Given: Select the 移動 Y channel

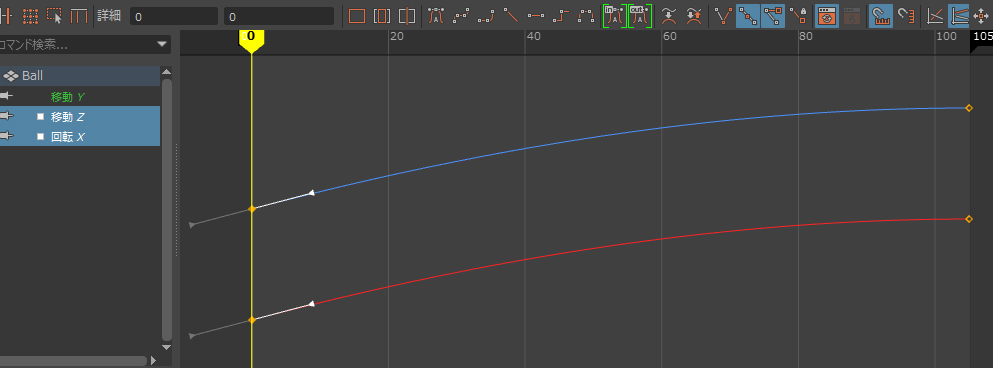Looking at the screenshot, I should [x=68, y=97].
